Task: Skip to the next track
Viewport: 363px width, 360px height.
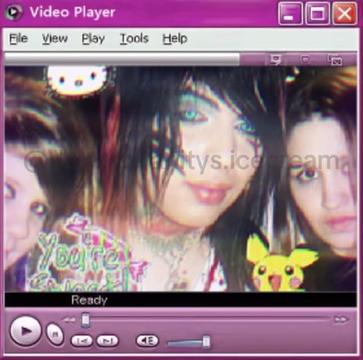Action: (x=107, y=341)
